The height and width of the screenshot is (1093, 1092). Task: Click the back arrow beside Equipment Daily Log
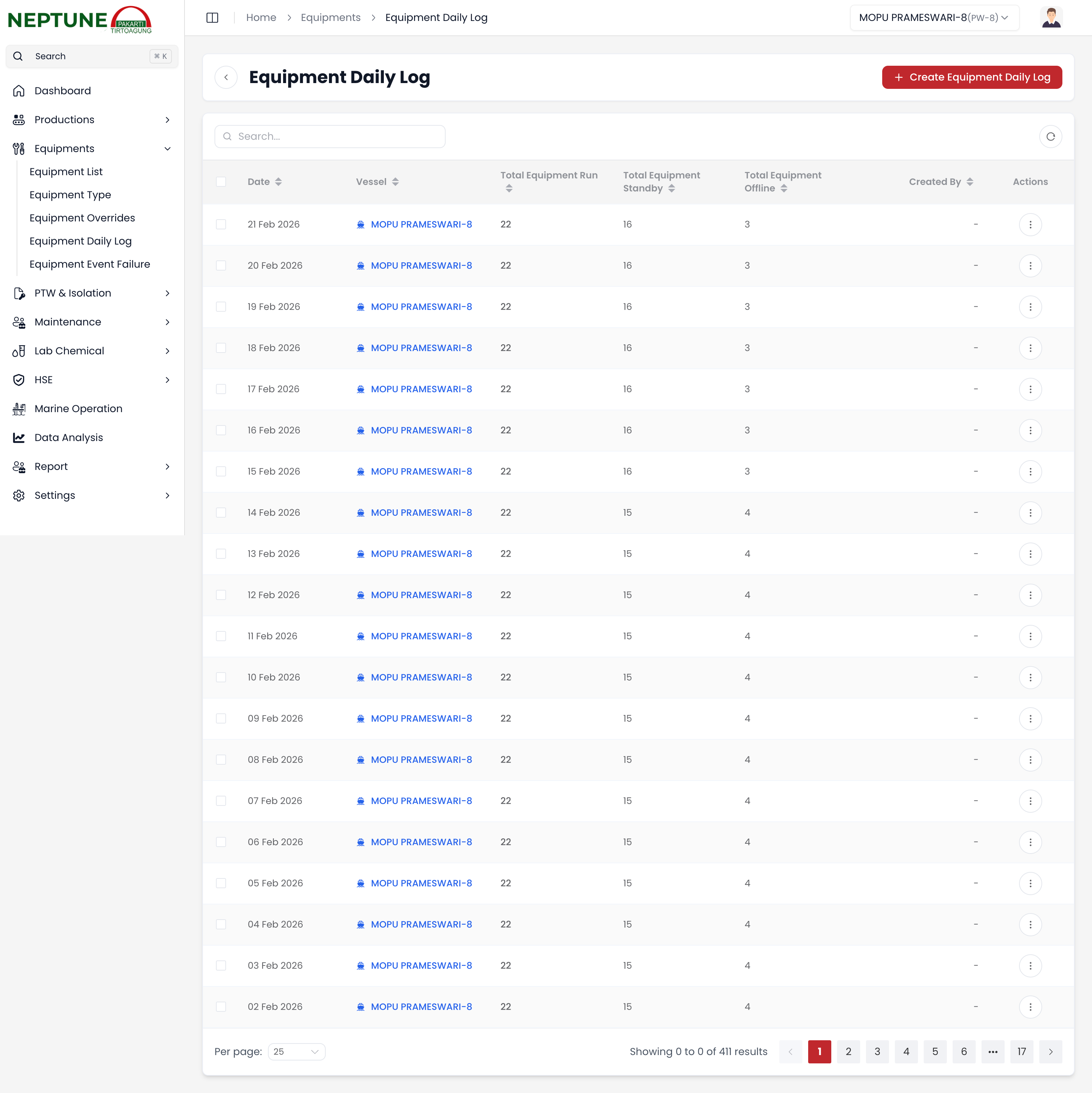(226, 78)
